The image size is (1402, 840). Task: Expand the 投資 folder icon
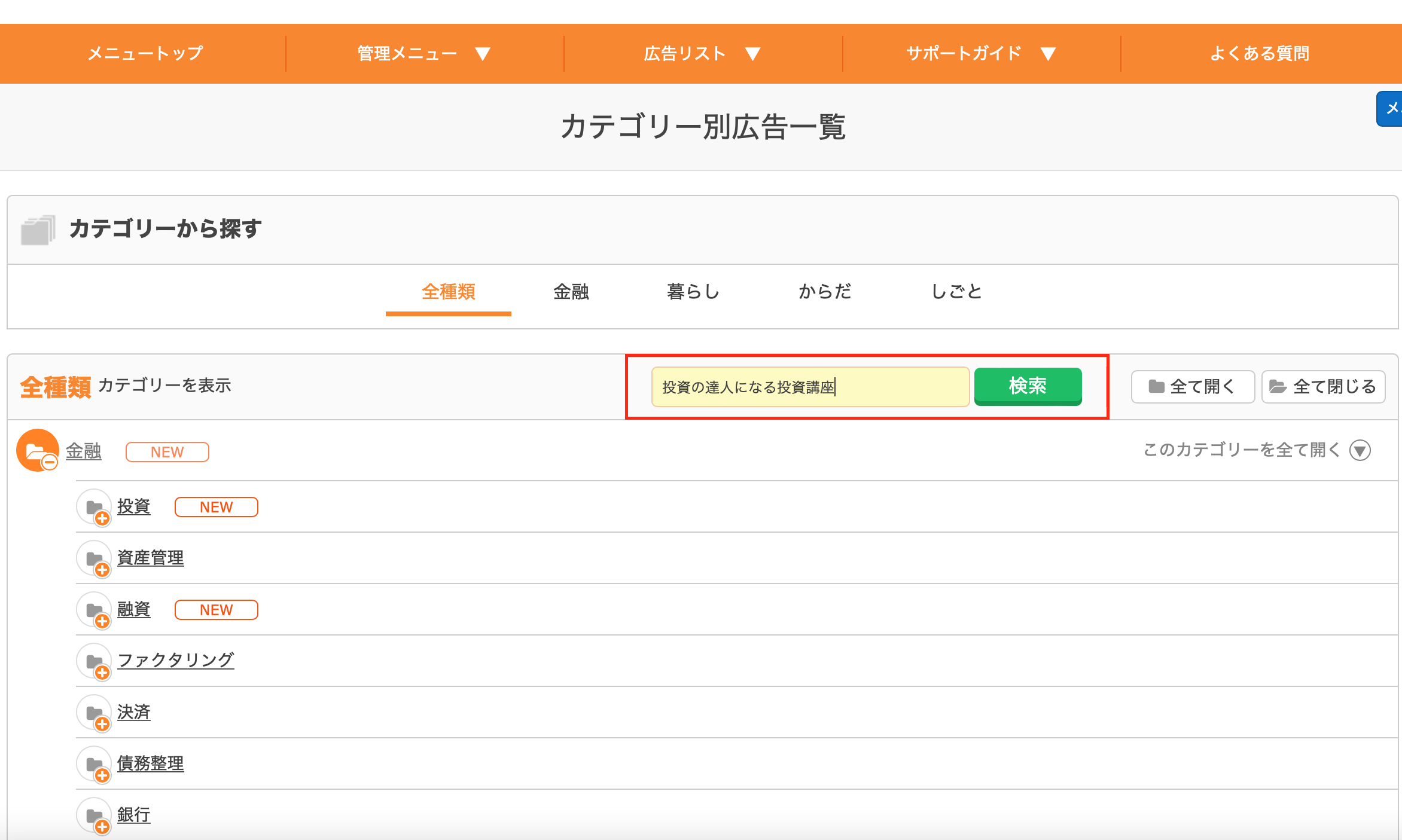pos(94,507)
